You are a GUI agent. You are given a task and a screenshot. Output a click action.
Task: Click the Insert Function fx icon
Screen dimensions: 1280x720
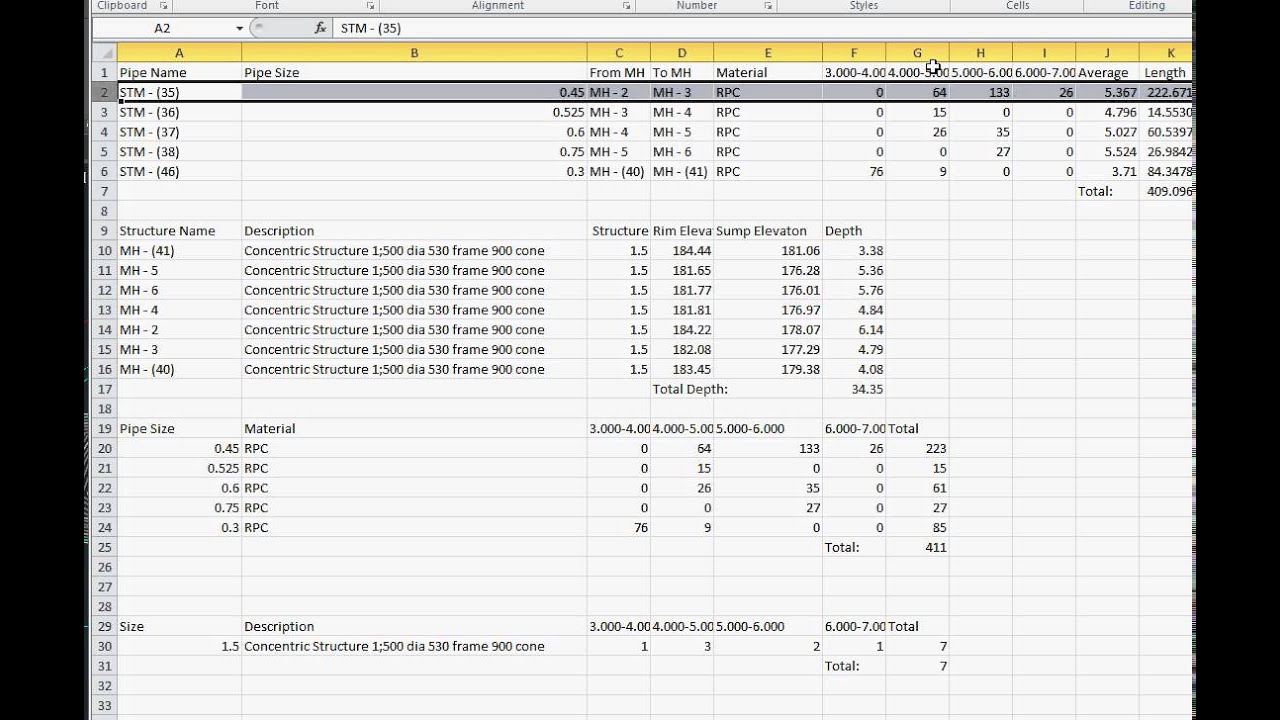tap(320, 28)
